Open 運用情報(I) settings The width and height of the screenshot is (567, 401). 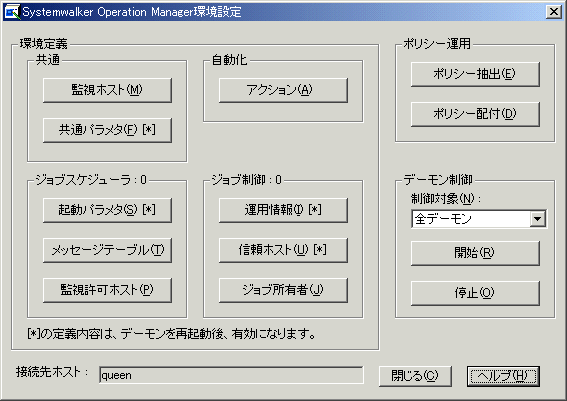(x=283, y=210)
